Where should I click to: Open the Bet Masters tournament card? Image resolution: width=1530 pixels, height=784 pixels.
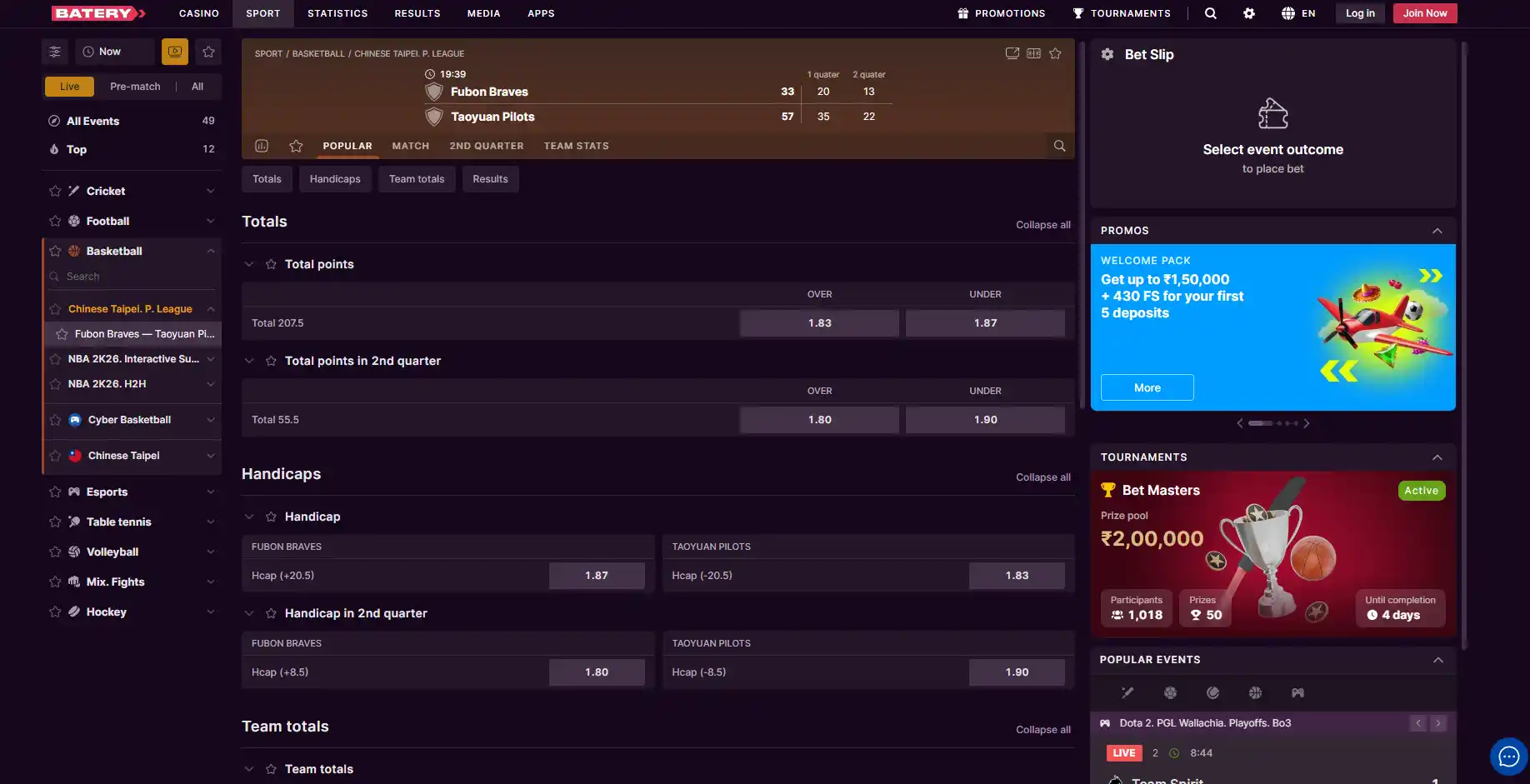pos(1273,554)
